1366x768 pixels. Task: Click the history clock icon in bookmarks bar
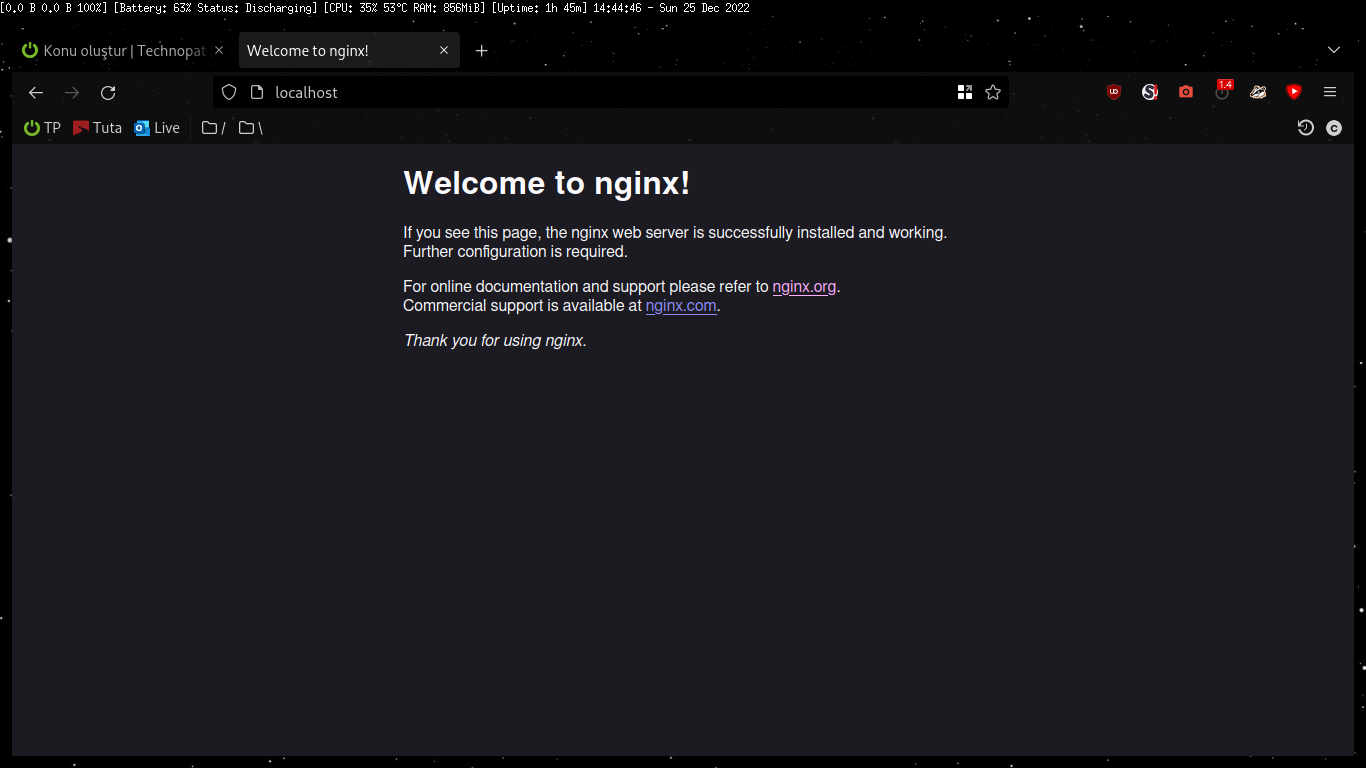(x=1305, y=128)
